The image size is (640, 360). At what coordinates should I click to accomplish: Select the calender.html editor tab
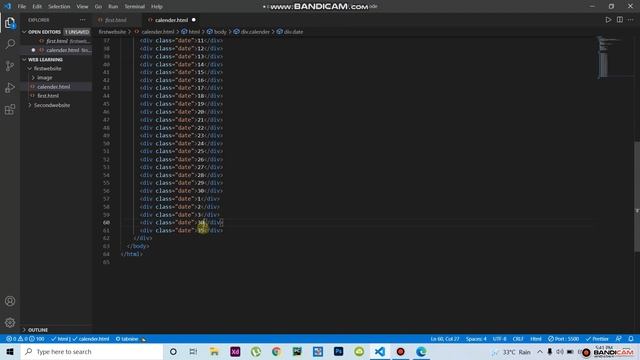(171, 20)
